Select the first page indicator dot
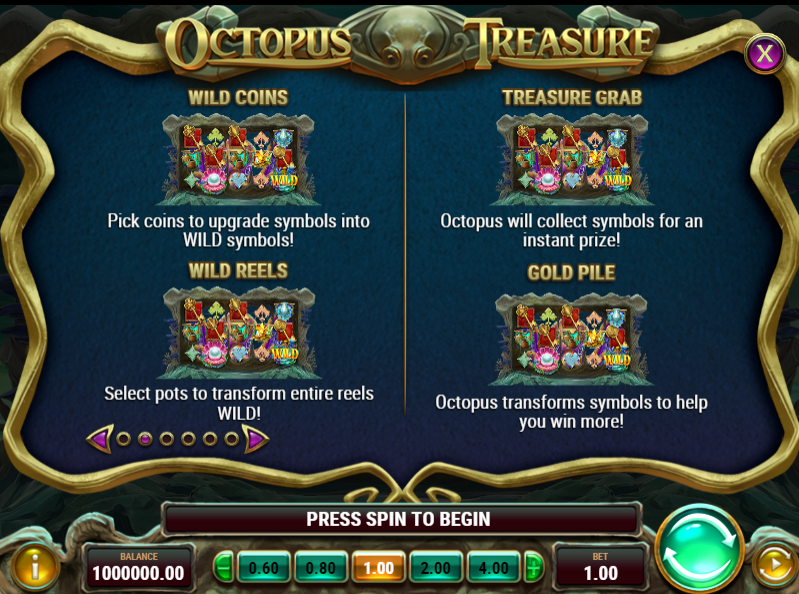The height and width of the screenshot is (594, 799). (123, 439)
